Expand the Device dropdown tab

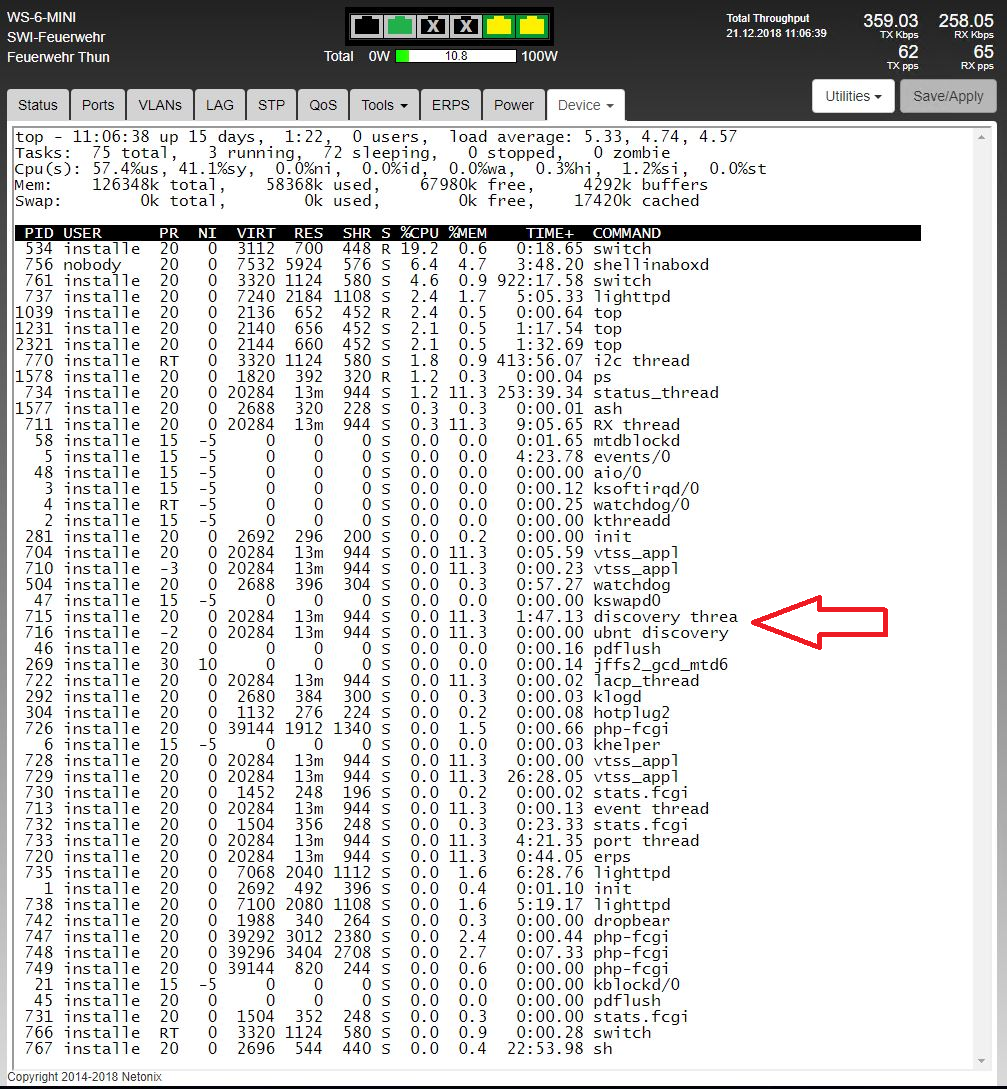(x=585, y=105)
